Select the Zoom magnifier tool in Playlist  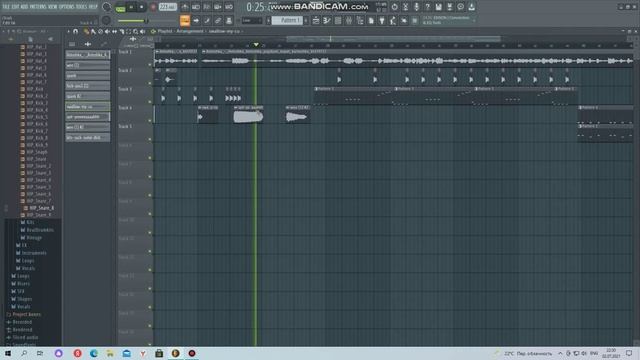tap(136, 31)
